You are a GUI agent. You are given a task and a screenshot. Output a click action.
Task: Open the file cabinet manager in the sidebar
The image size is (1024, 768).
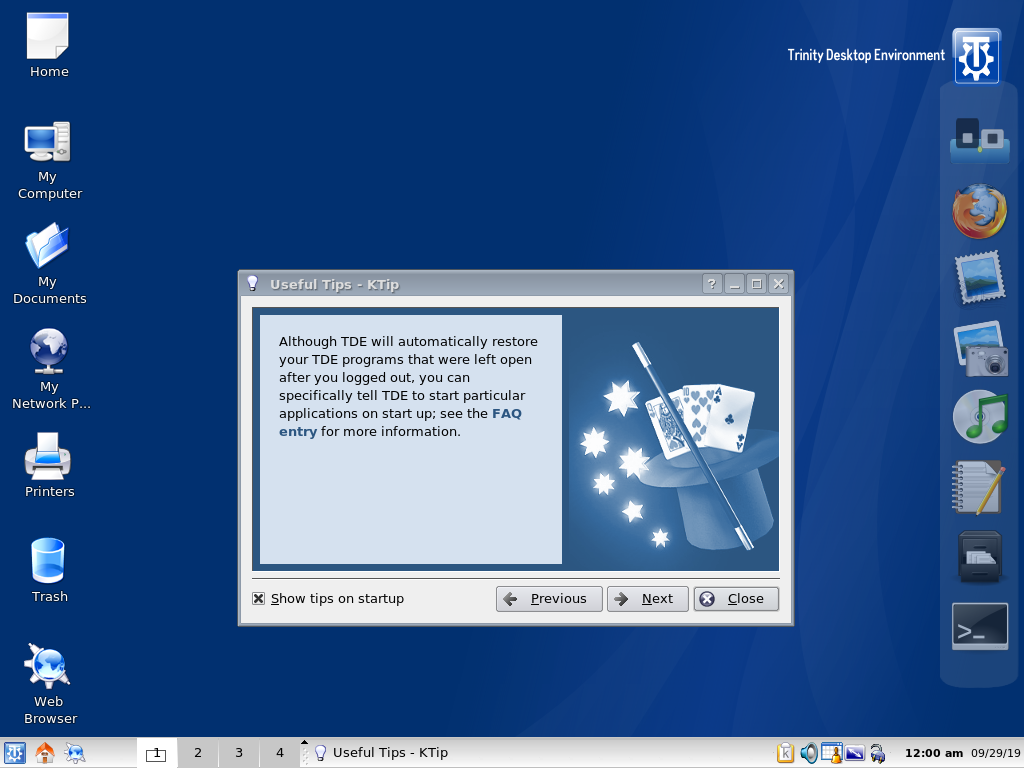(980, 556)
